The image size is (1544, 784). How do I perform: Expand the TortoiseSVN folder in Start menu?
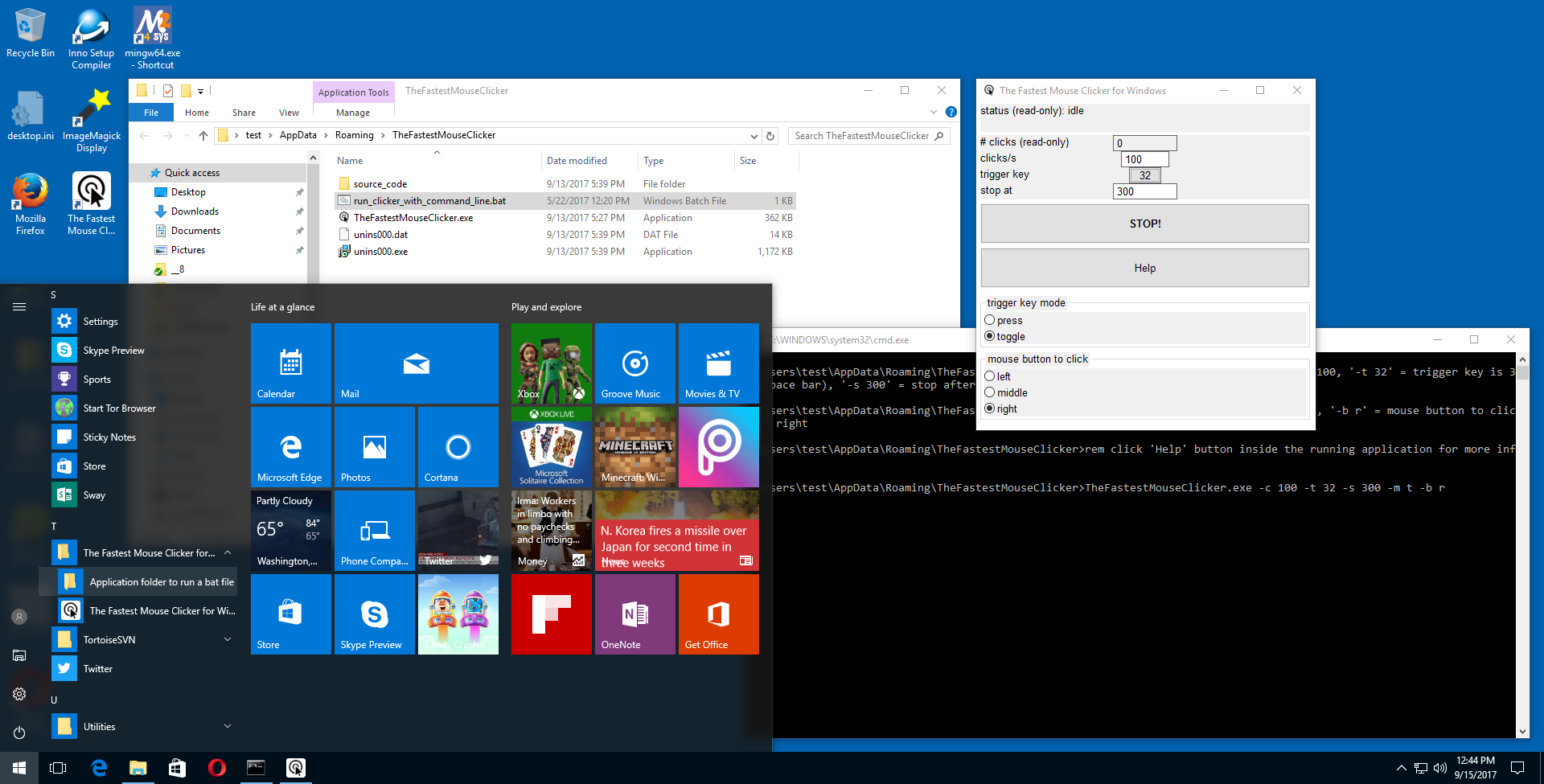pos(228,639)
